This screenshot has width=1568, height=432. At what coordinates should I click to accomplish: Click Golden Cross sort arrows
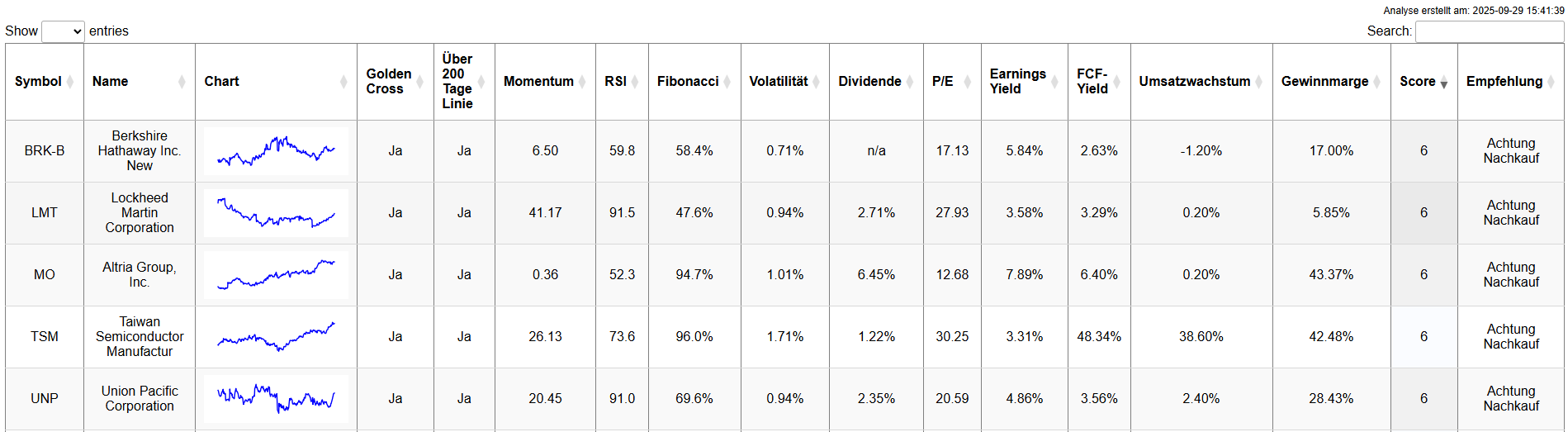(x=420, y=82)
